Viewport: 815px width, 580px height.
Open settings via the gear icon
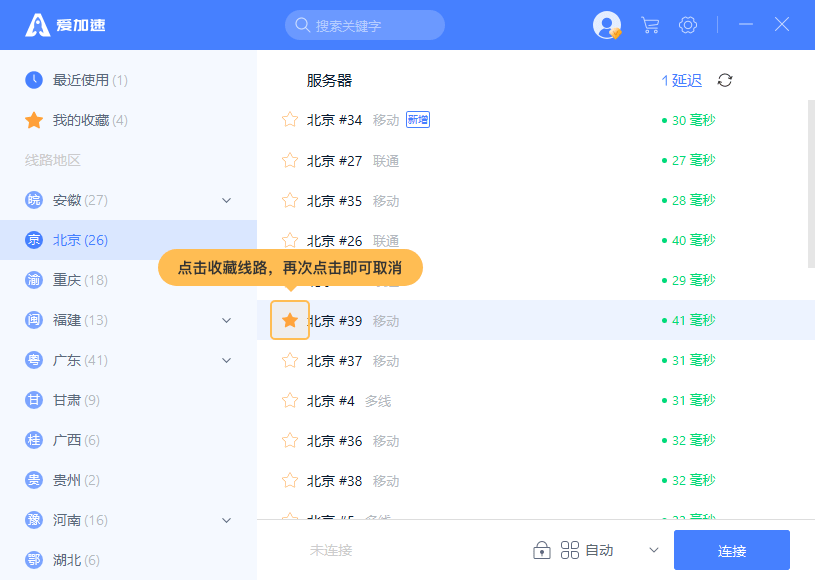[688, 25]
